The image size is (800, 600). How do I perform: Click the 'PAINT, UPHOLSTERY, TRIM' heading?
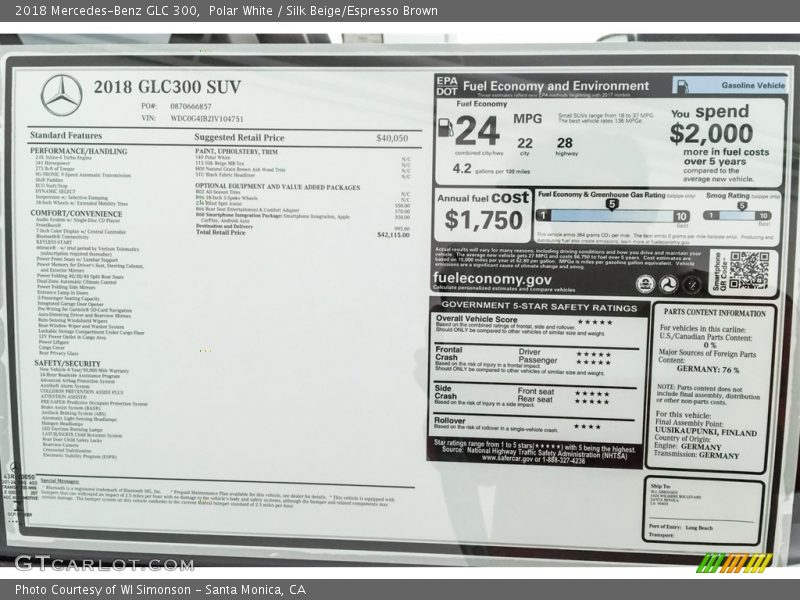pos(236,152)
